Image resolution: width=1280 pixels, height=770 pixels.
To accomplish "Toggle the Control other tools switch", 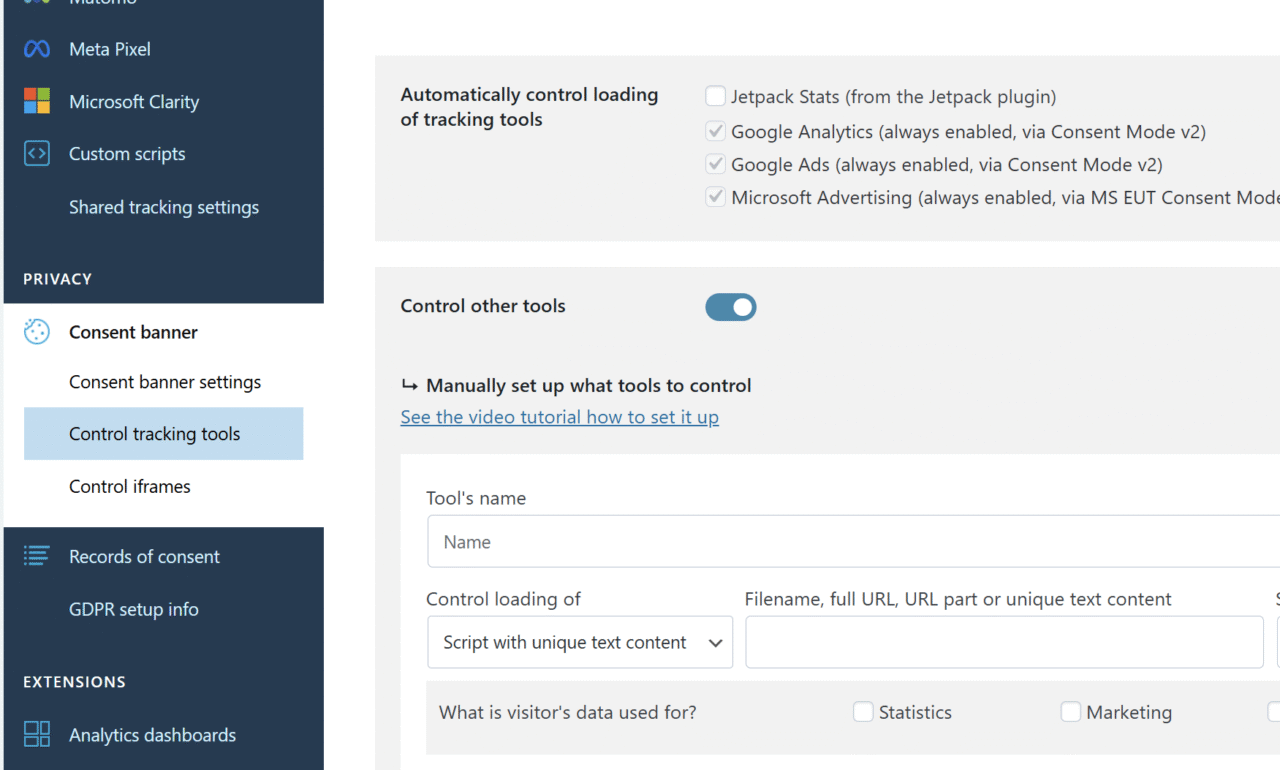I will 731,307.
